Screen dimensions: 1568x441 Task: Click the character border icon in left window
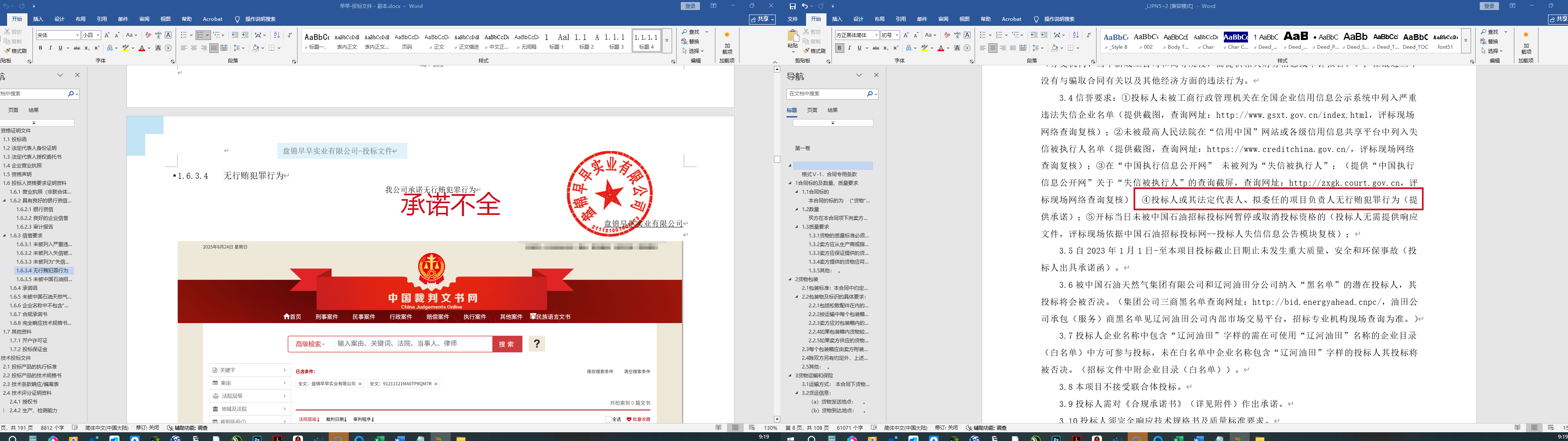click(x=169, y=35)
